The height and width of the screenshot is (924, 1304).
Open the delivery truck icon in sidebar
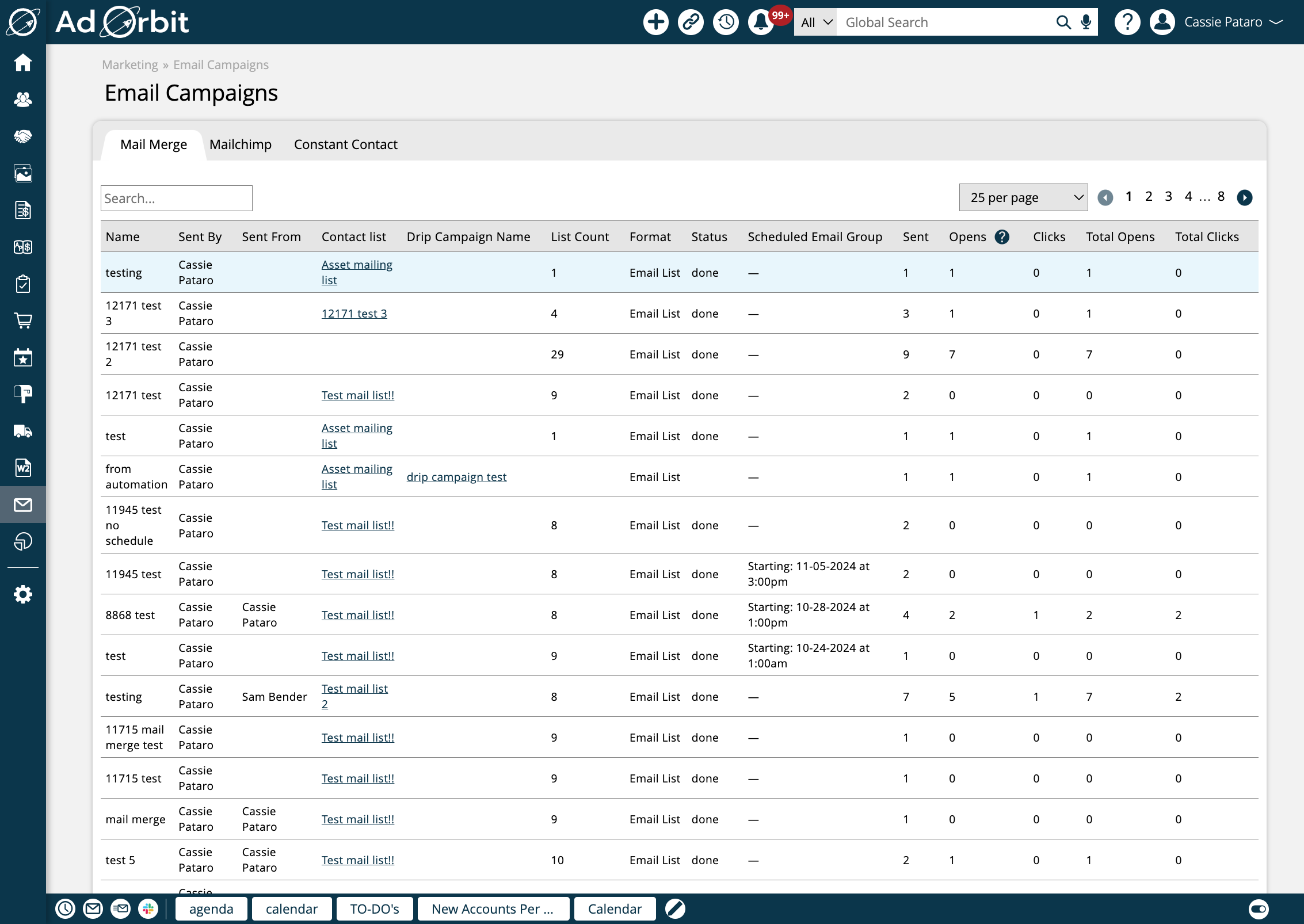(23, 431)
